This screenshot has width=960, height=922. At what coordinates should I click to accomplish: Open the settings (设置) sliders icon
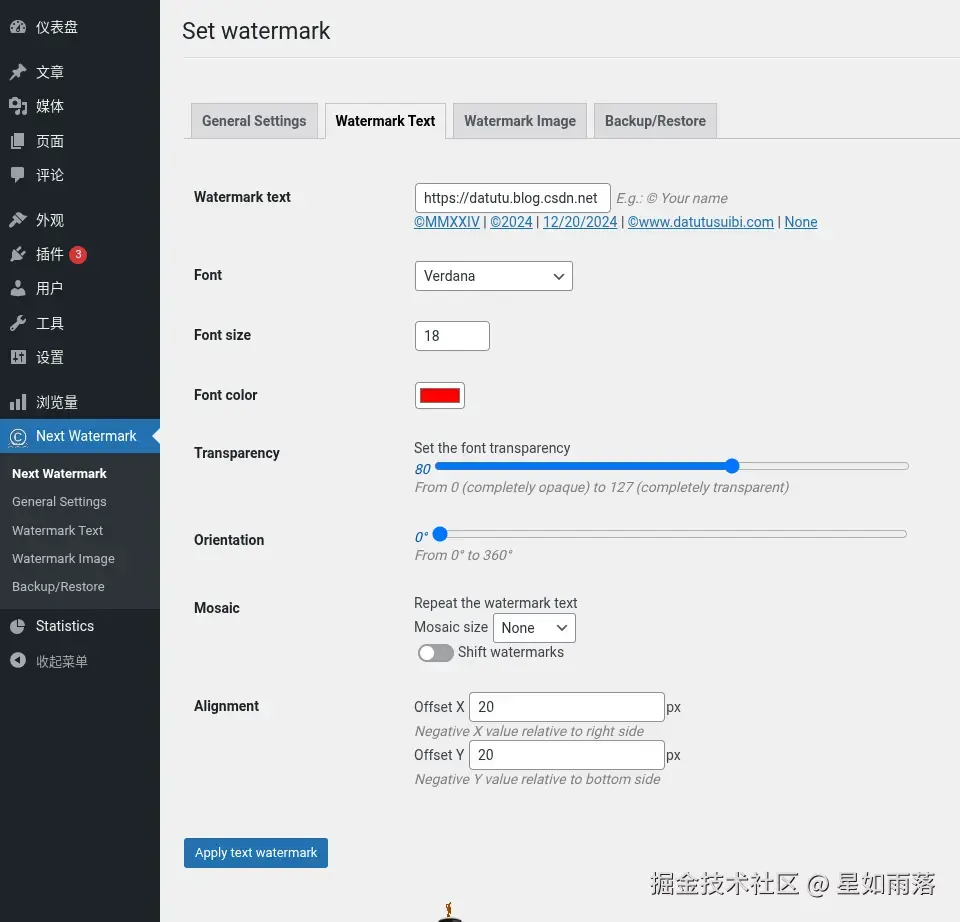(18, 357)
